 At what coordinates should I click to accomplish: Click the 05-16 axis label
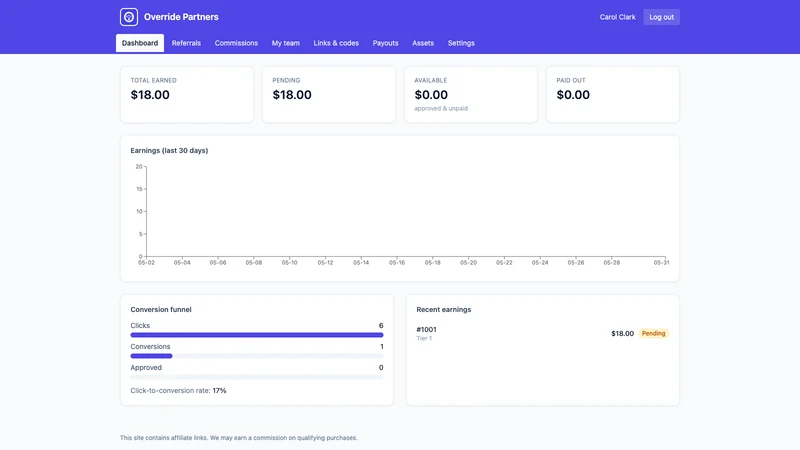click(396, 262)
